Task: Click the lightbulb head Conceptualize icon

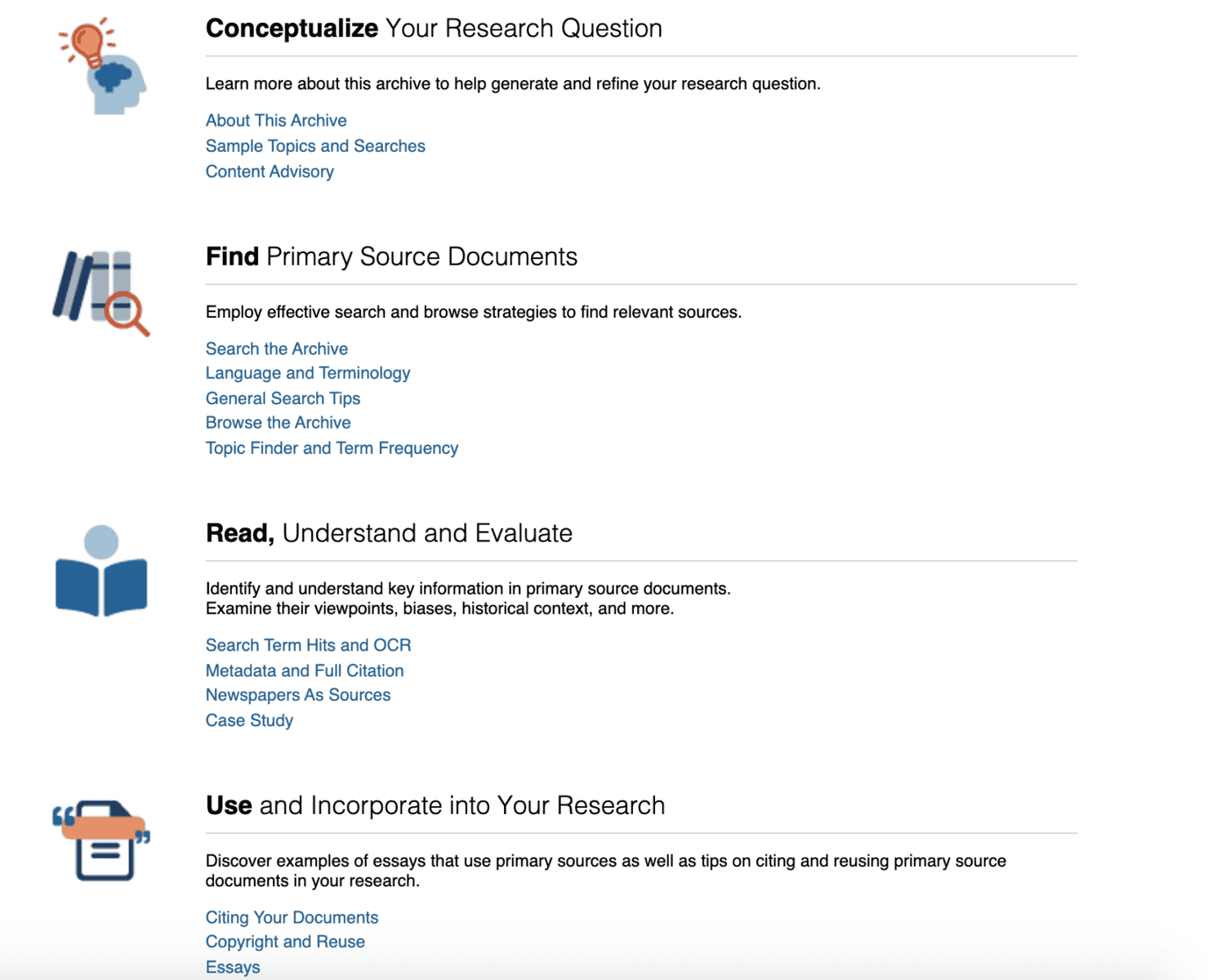Action: click(102, 65)
